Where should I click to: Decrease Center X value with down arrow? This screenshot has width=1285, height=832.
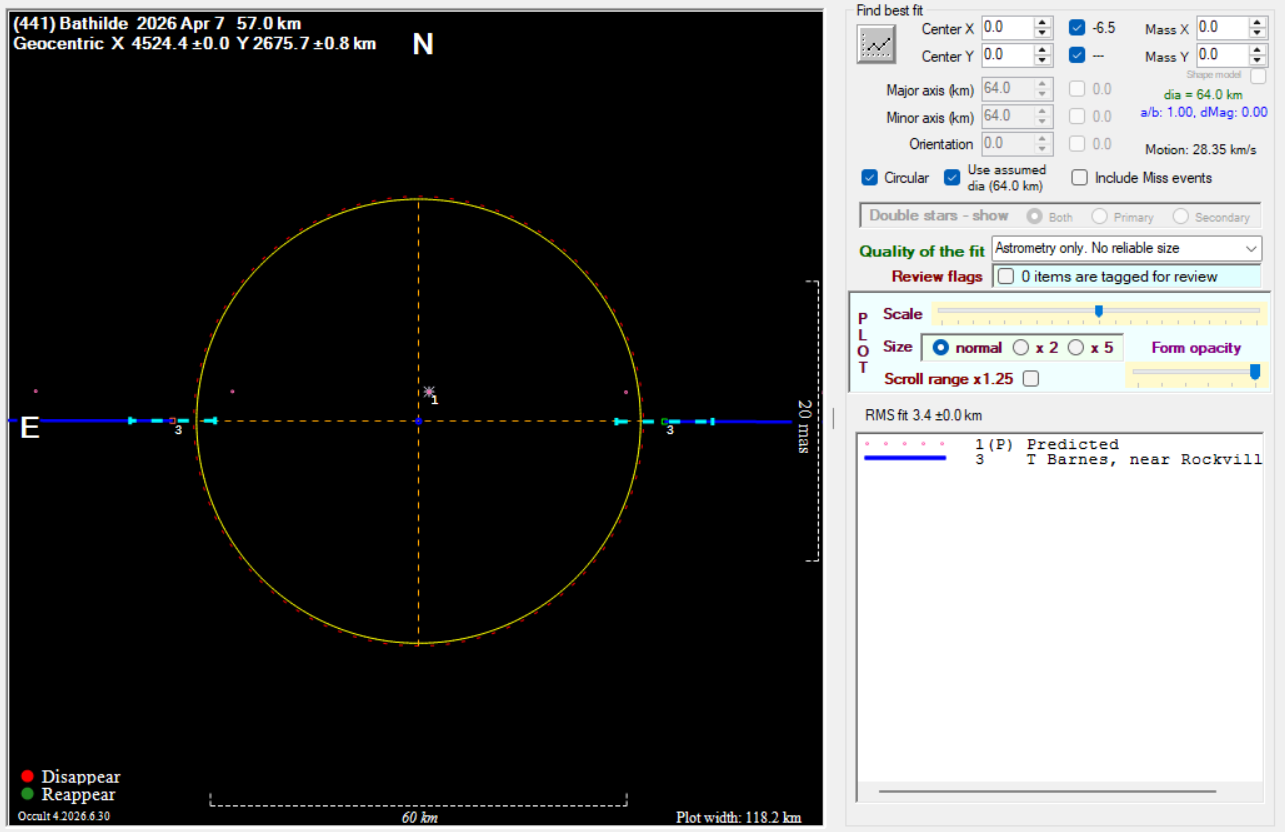pos(1043,33)
